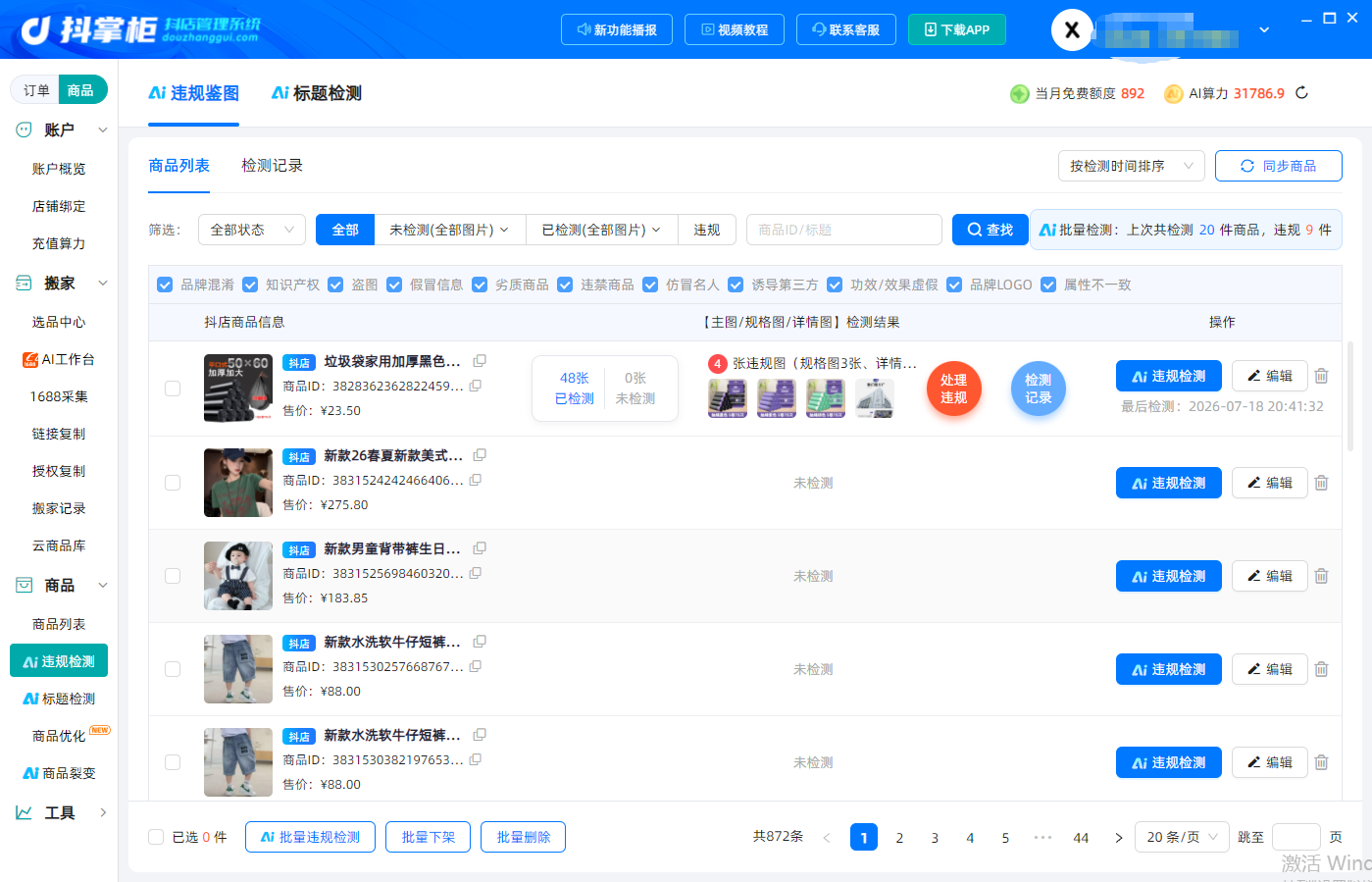Uncheck the 品牌混淆 filter checkbox
1372x882 pixels.
tap(165, 285)
